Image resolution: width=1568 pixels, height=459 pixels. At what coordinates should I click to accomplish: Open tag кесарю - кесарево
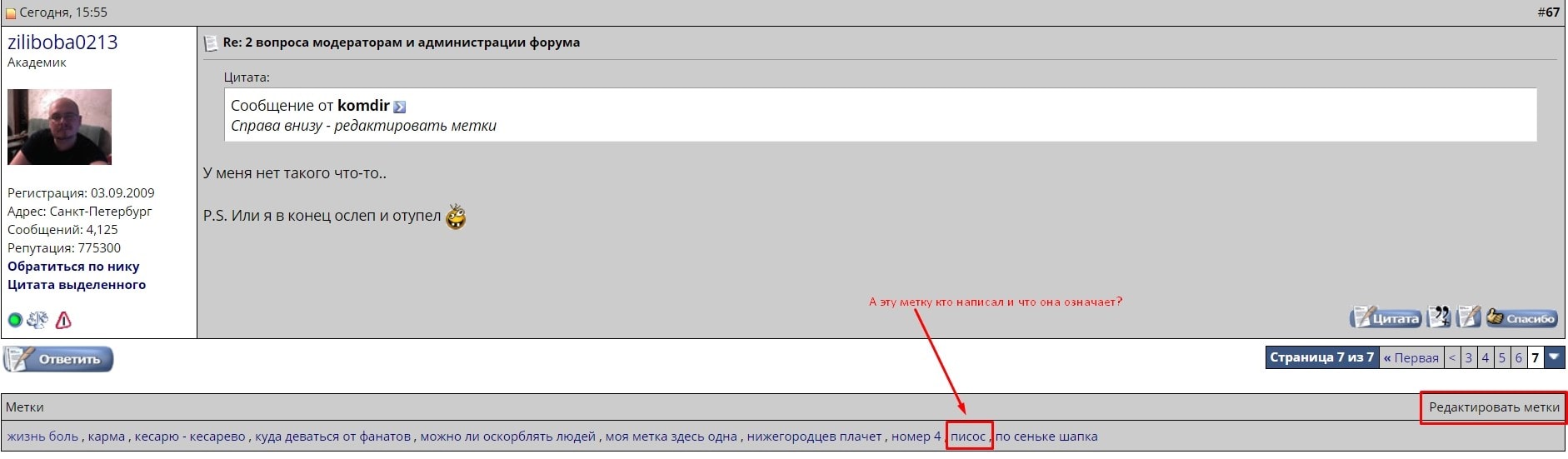pos(190,437)
